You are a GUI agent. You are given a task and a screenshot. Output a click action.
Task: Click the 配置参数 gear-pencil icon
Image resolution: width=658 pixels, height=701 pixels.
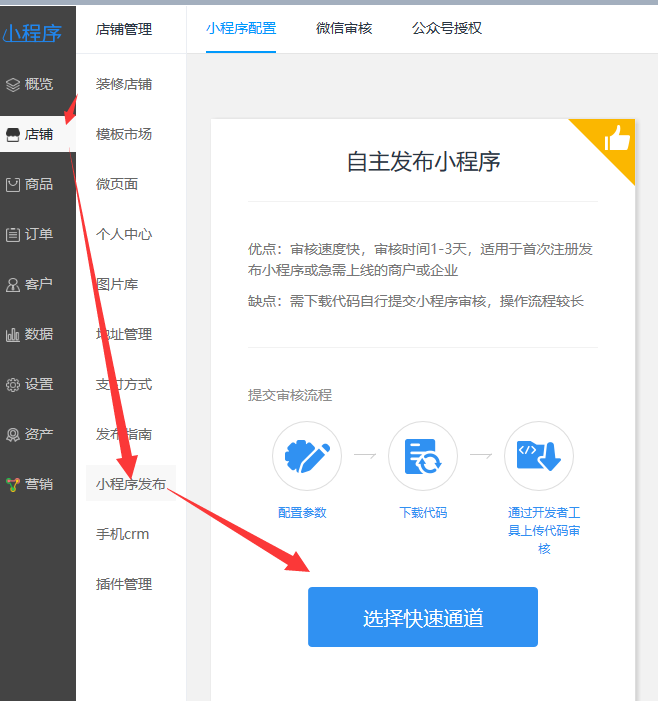(307, 456)
